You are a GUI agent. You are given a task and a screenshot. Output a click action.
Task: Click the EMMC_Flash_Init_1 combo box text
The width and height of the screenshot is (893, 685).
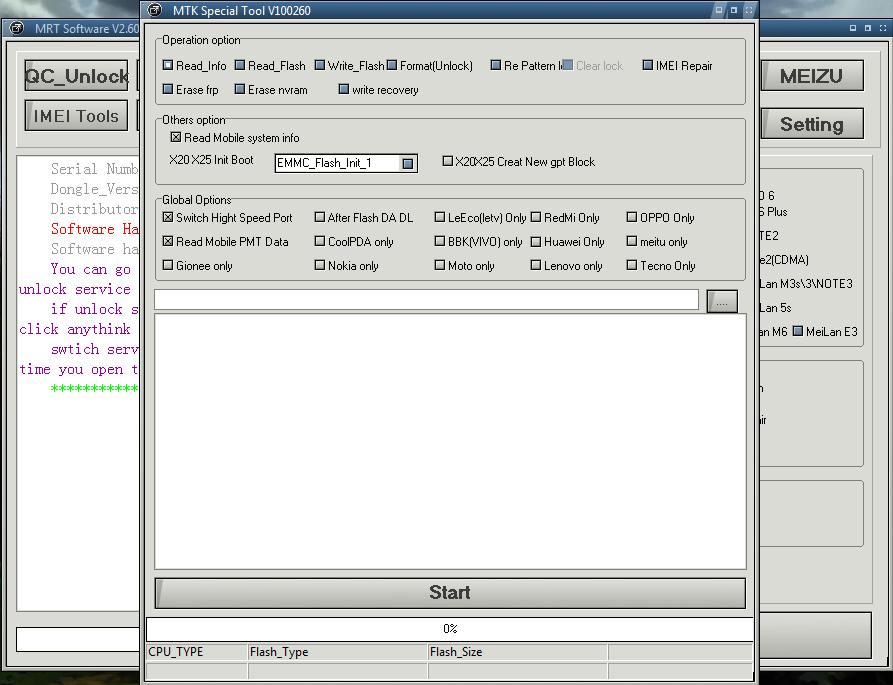pyautogui.click(x=324, y=163)
